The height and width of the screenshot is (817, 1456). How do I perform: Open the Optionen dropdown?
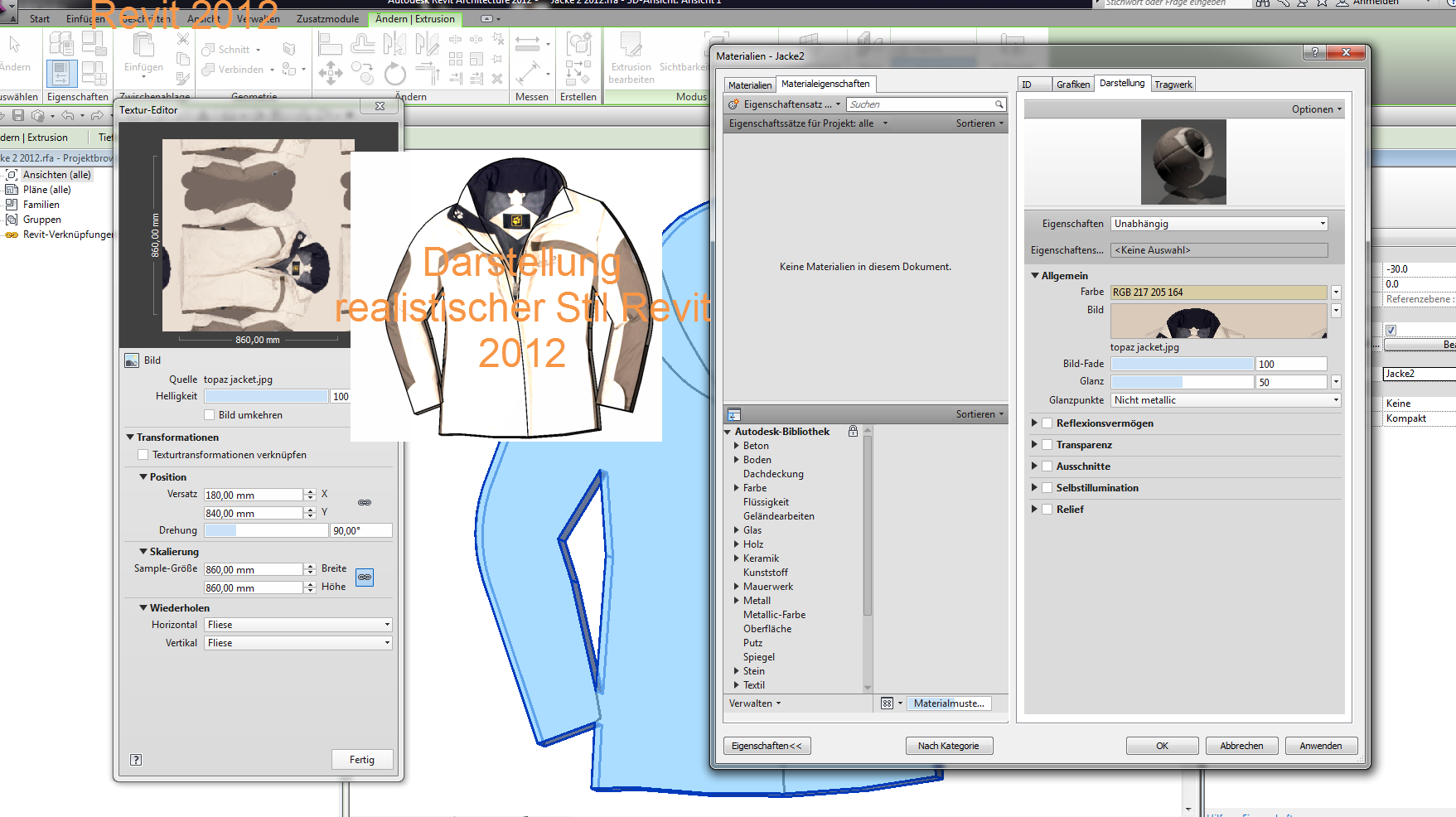[1316, 109]
